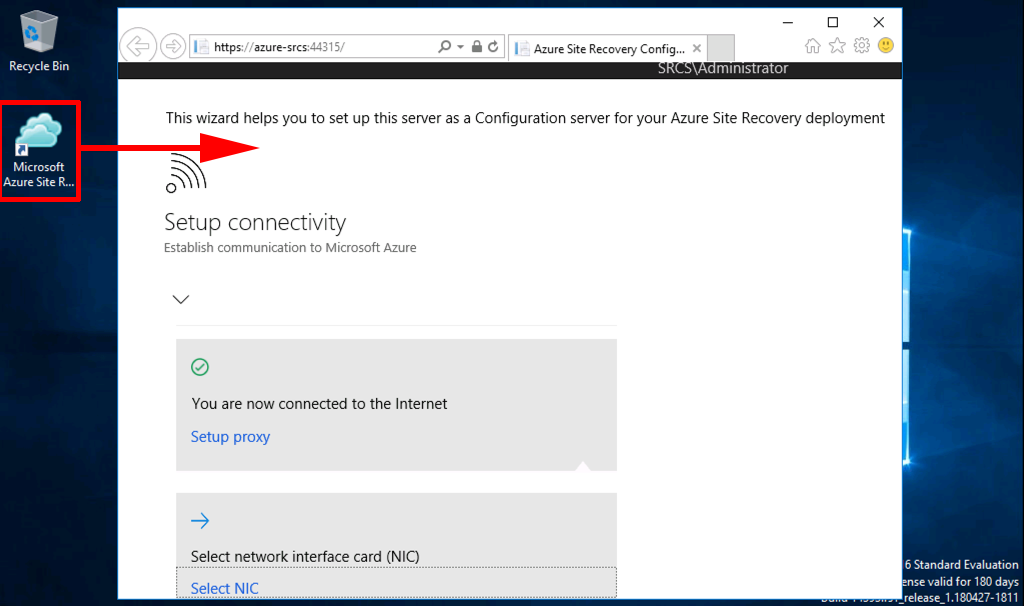Screen dimensions: 1024x606
Task: Click the Setup proxy link
Action: coord(230,437)
